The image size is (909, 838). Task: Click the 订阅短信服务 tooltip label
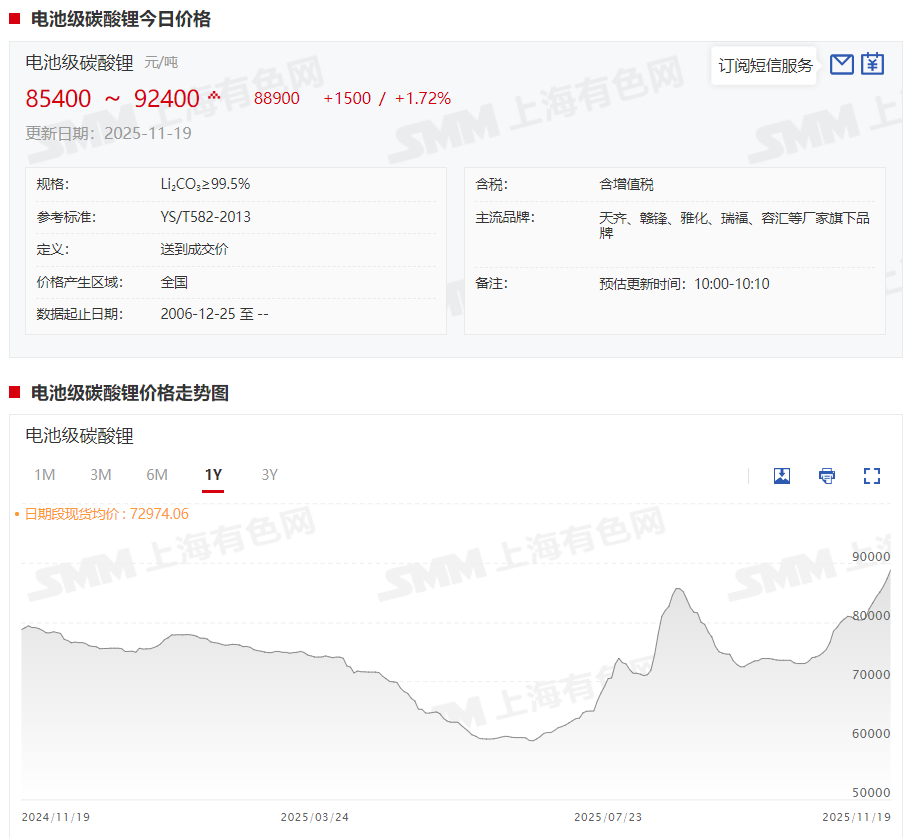click(765, 66)
